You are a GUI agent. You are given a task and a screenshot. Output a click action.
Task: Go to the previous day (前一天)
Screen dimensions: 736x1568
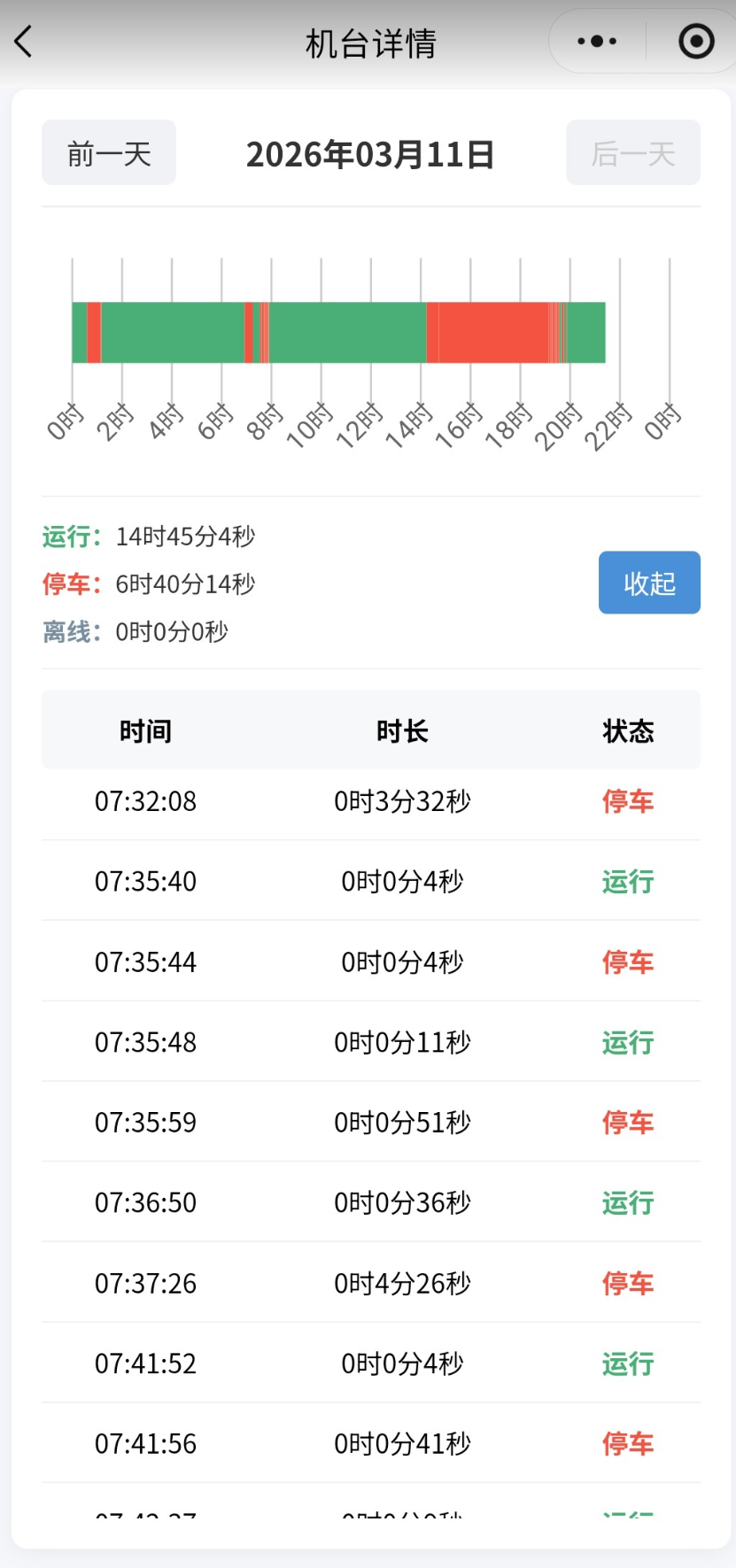[x=109, y=153]
